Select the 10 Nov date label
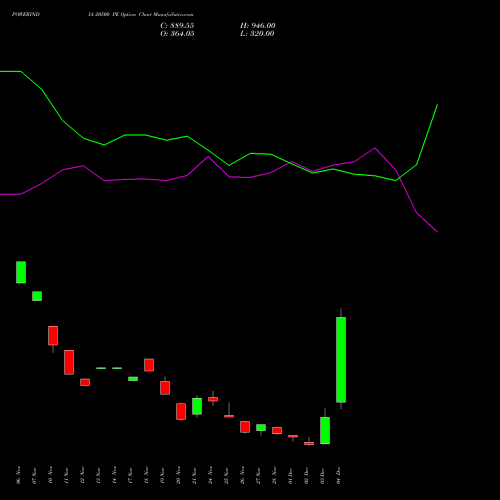This screenshot has height=500, width=500. click(x=50, y=475)
